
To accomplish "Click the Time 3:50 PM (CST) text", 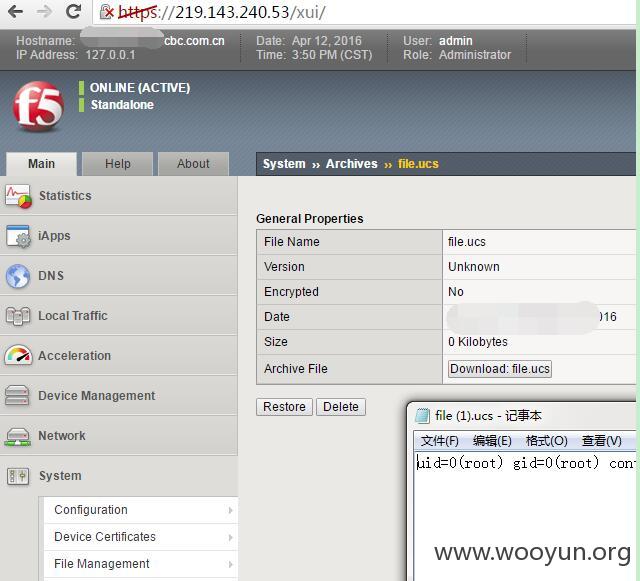I will pos(331,55).
